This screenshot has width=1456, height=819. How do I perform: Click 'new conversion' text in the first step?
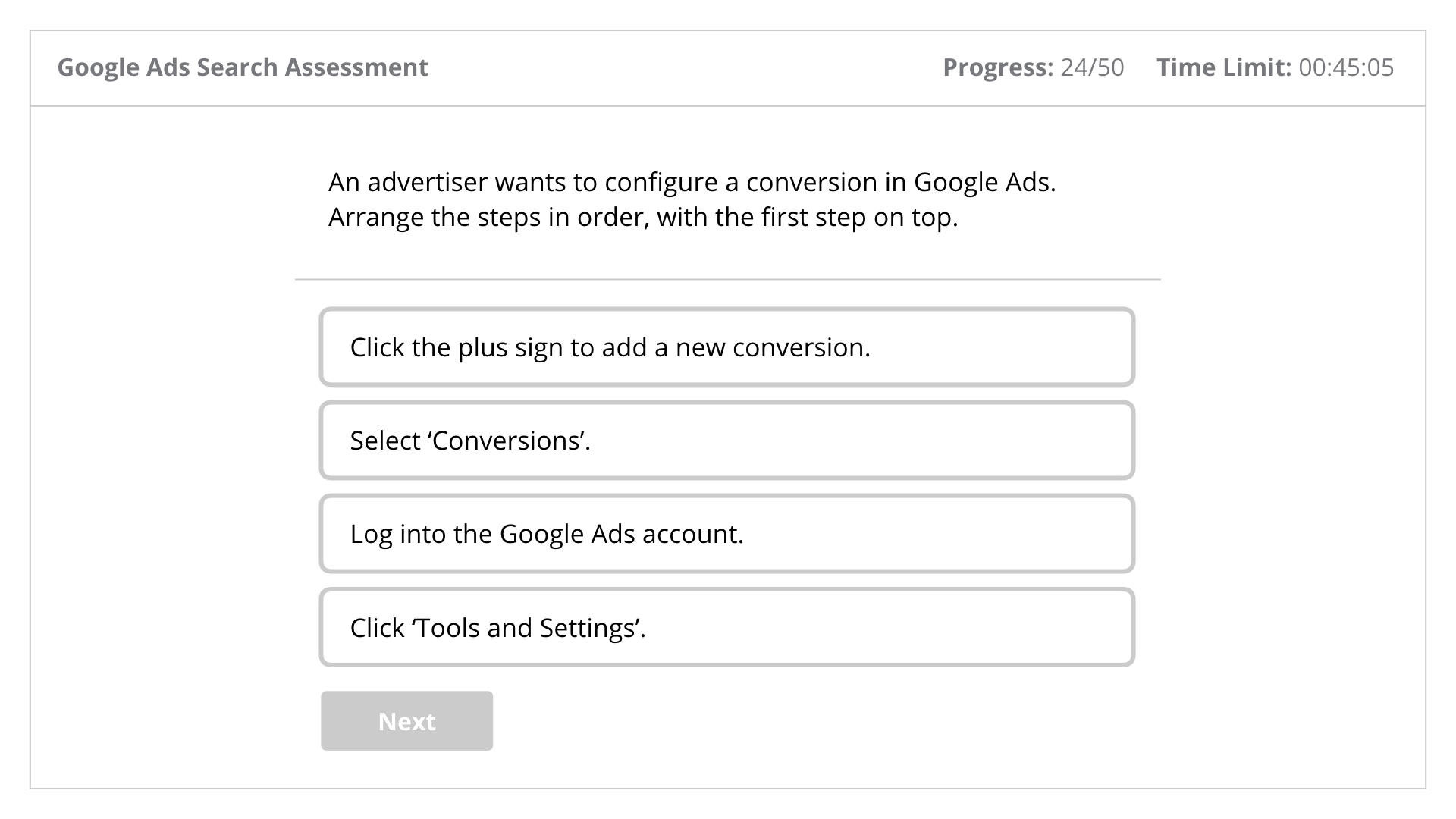773,347
